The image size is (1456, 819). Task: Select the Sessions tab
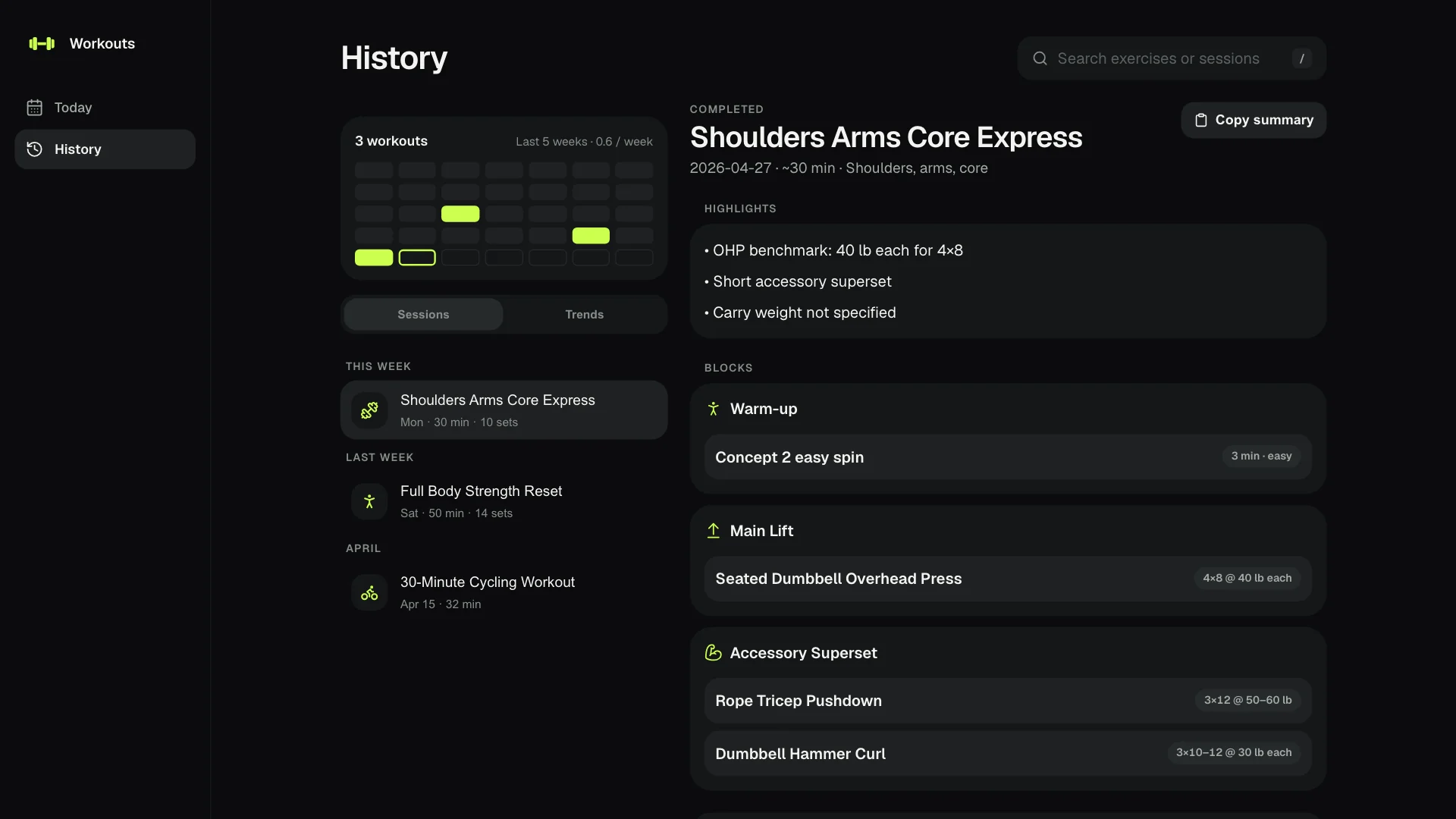pyautogui.click(x=423, y=315)
